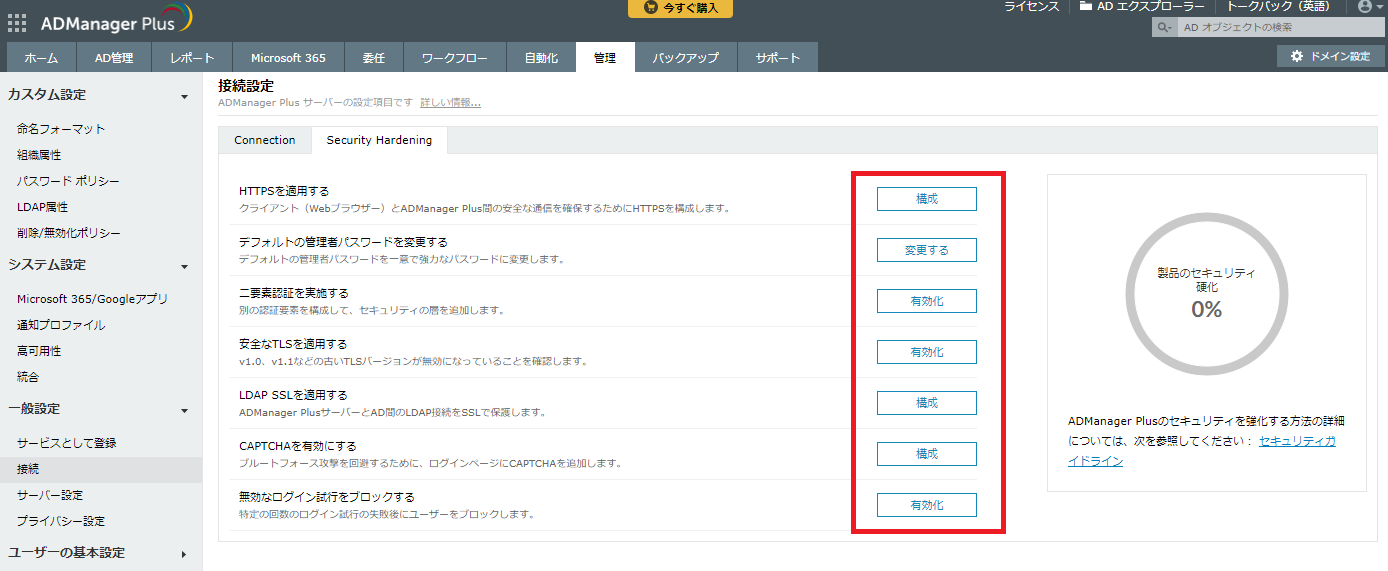Viewport: 1388px width, 571px height.
Task: Open 命名フォーマット in the sidebar
Action: tap(61, 129)
